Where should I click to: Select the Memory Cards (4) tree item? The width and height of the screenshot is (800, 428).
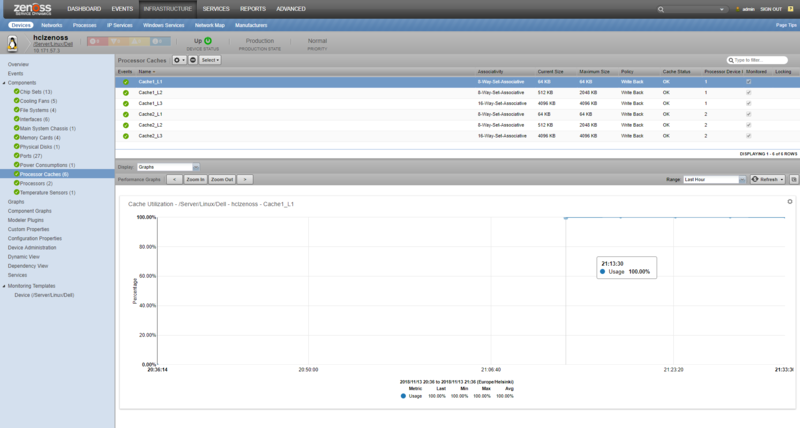(x=40, y=138)
